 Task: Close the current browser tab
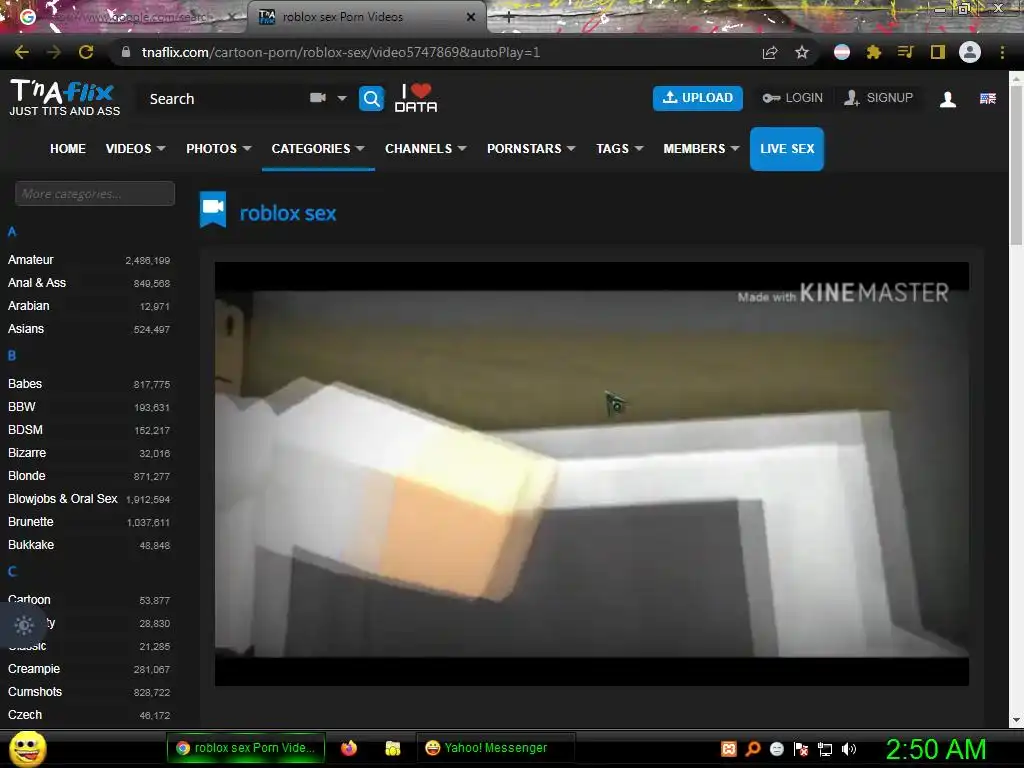tap(471, 17)
